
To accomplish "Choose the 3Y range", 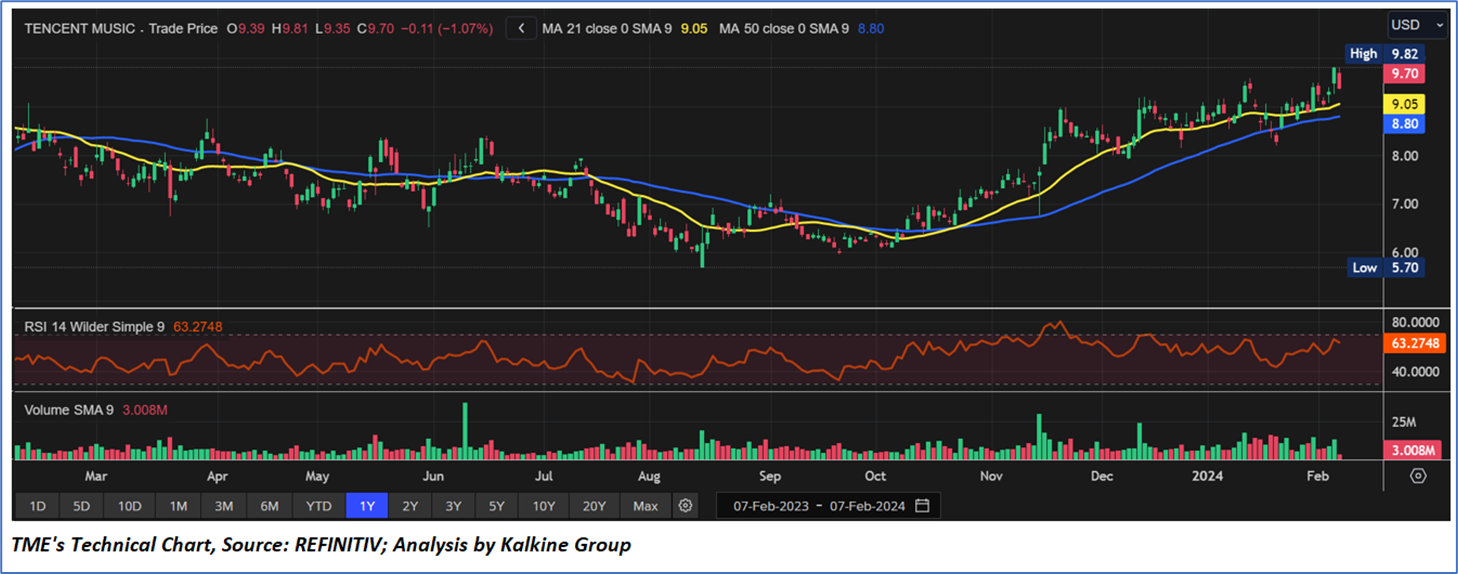I will (x=453, y=506).
